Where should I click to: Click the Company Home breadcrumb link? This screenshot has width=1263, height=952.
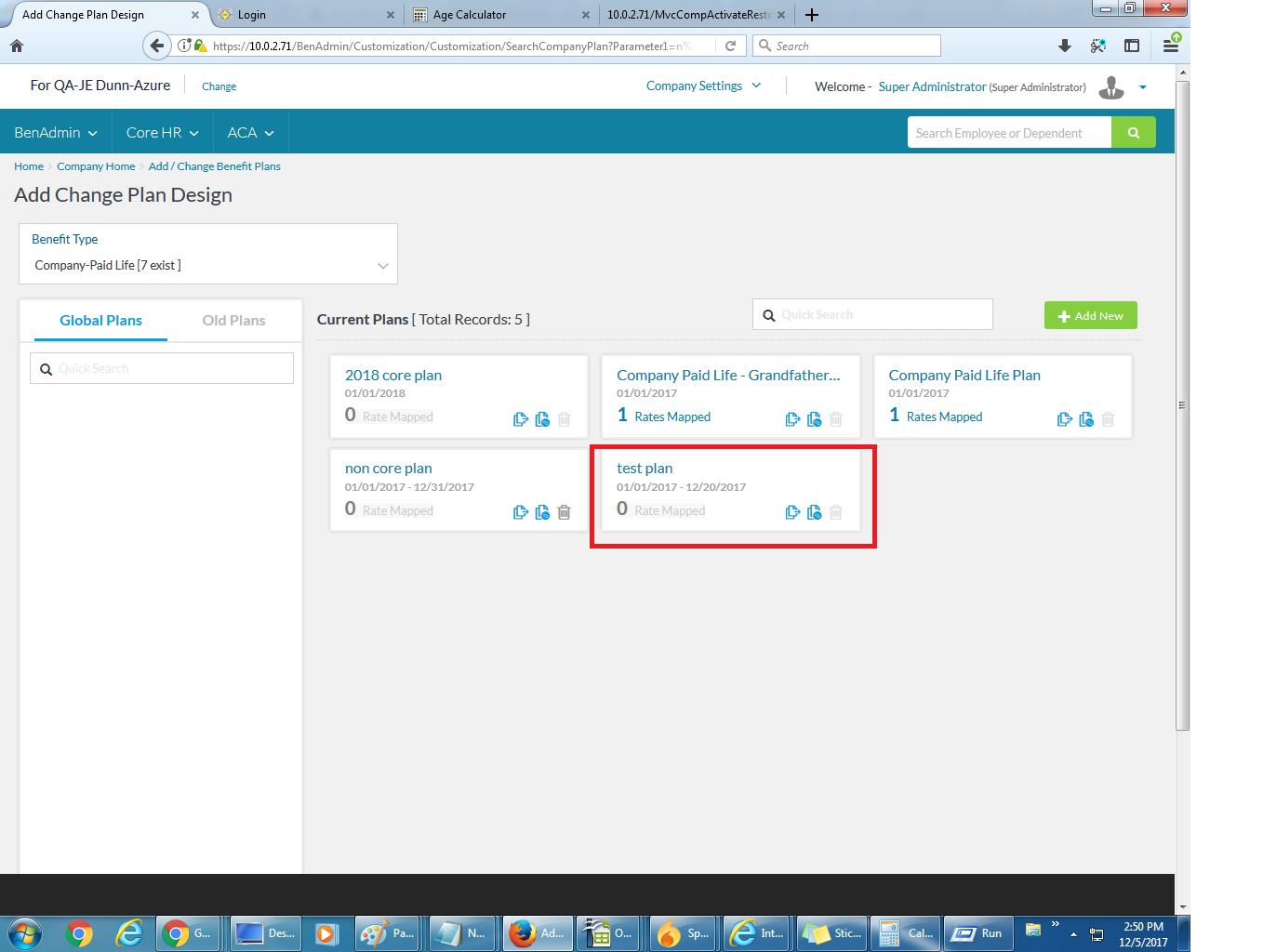(96, 166)
